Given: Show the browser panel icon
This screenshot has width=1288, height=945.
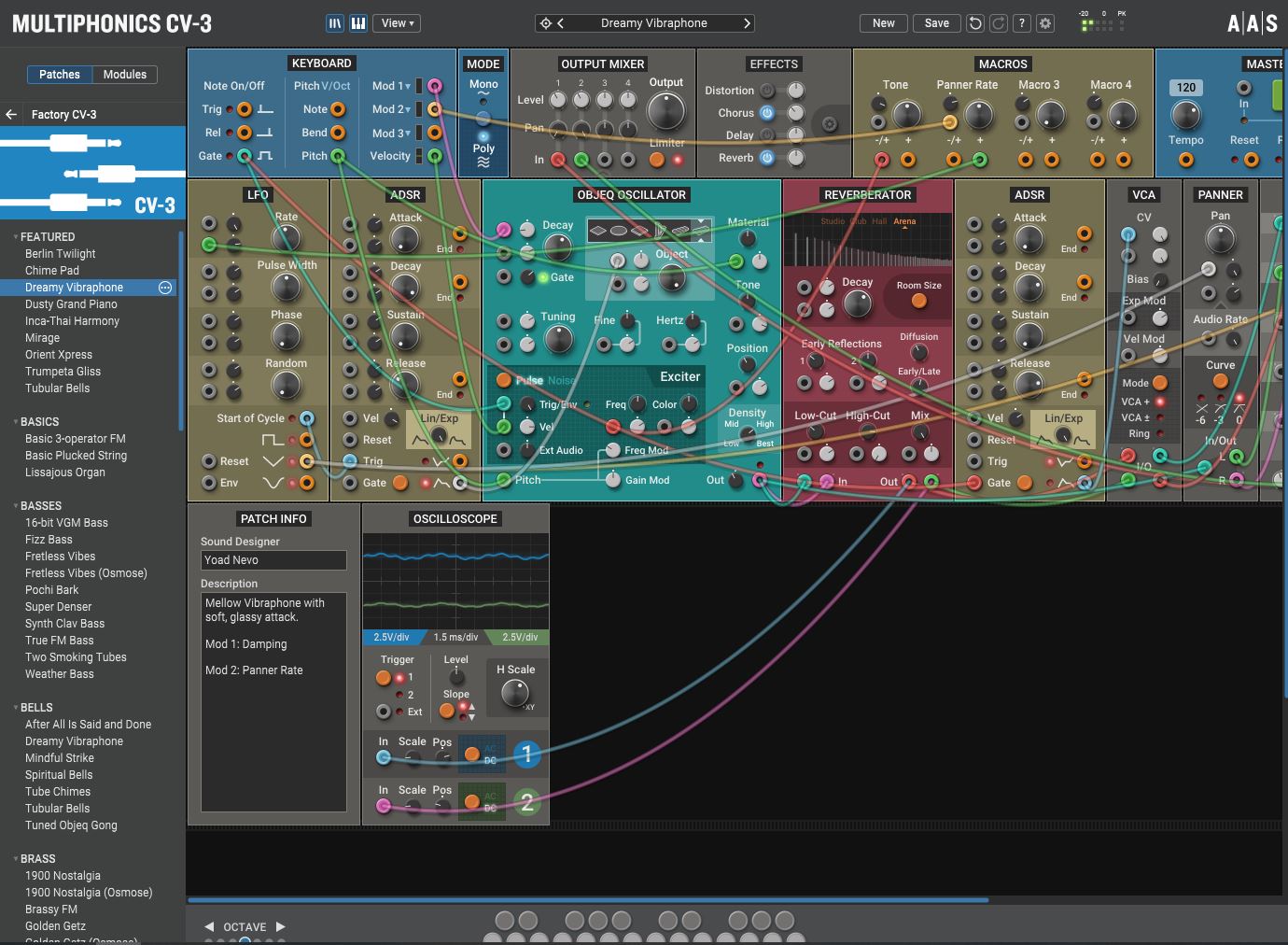Looking at the screenshot, I should coord(335,23).
